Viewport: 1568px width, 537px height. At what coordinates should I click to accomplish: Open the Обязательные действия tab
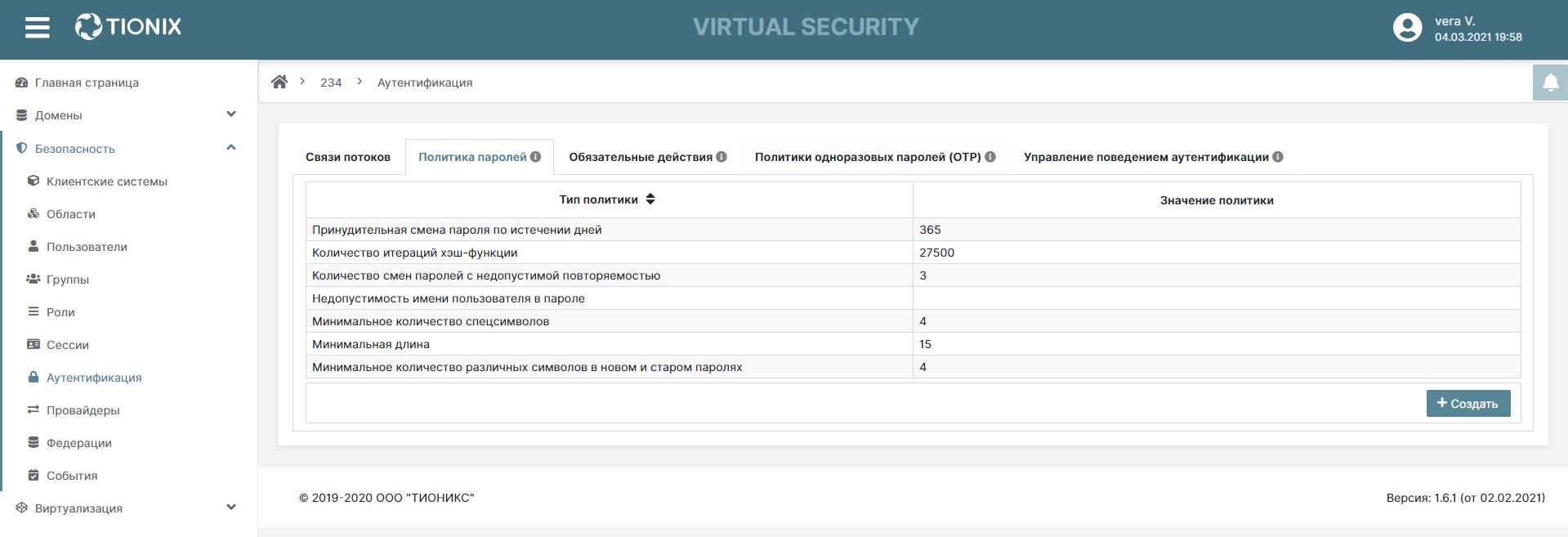pos(648,157)
